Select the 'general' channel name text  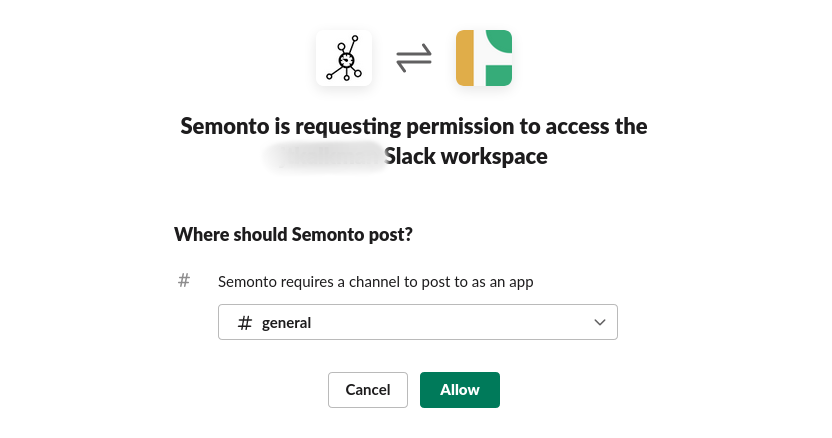(x=286, y=323)
